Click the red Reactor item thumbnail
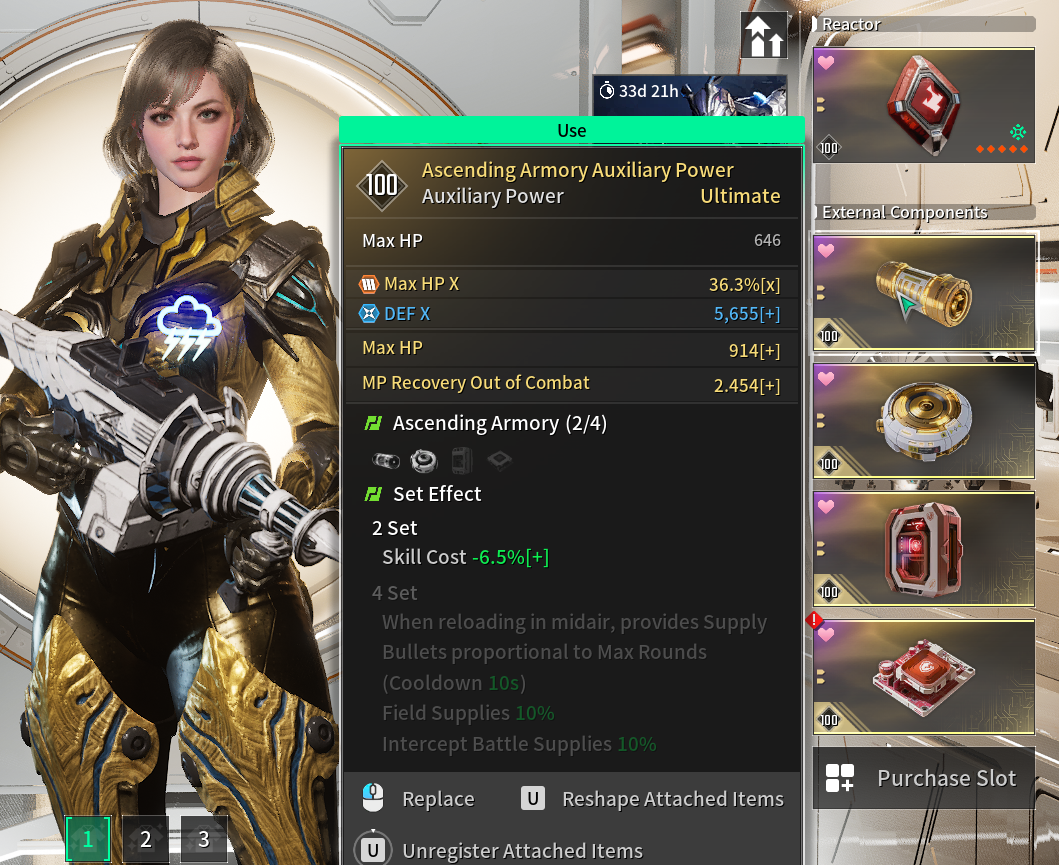The height and width of the screenshot is (865, 1059). pyautogui.click(x=923, y=105)
